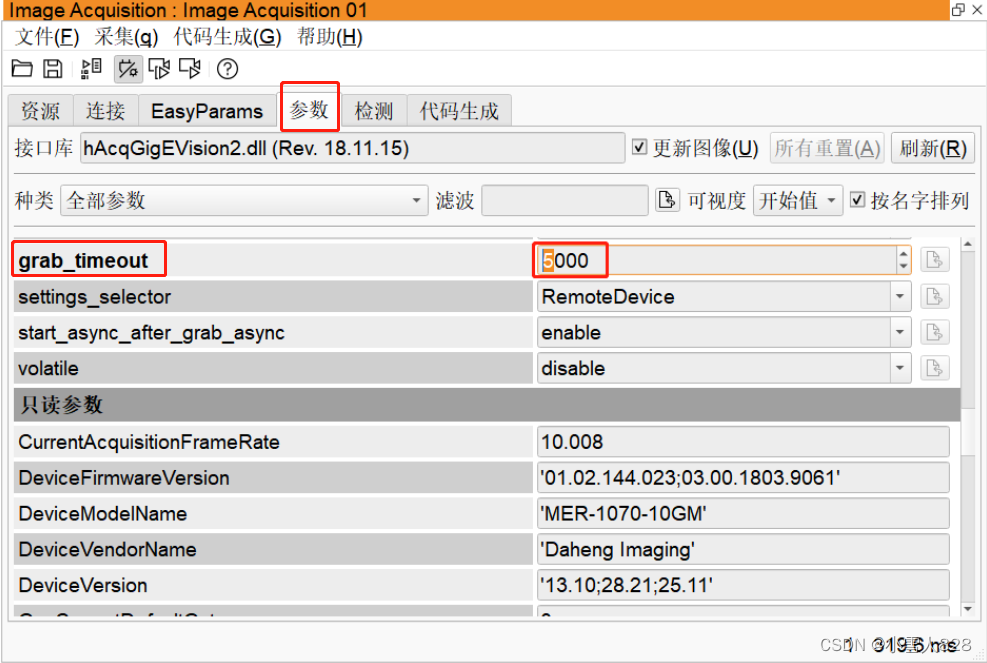Viewport: 987px width, 663px height.
Task: Switch to the 检测 tab
Action: pos(373,111)
